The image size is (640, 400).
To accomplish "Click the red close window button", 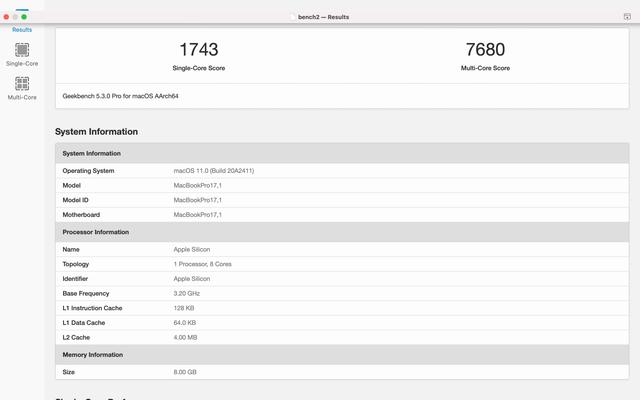I will (6, 17).
